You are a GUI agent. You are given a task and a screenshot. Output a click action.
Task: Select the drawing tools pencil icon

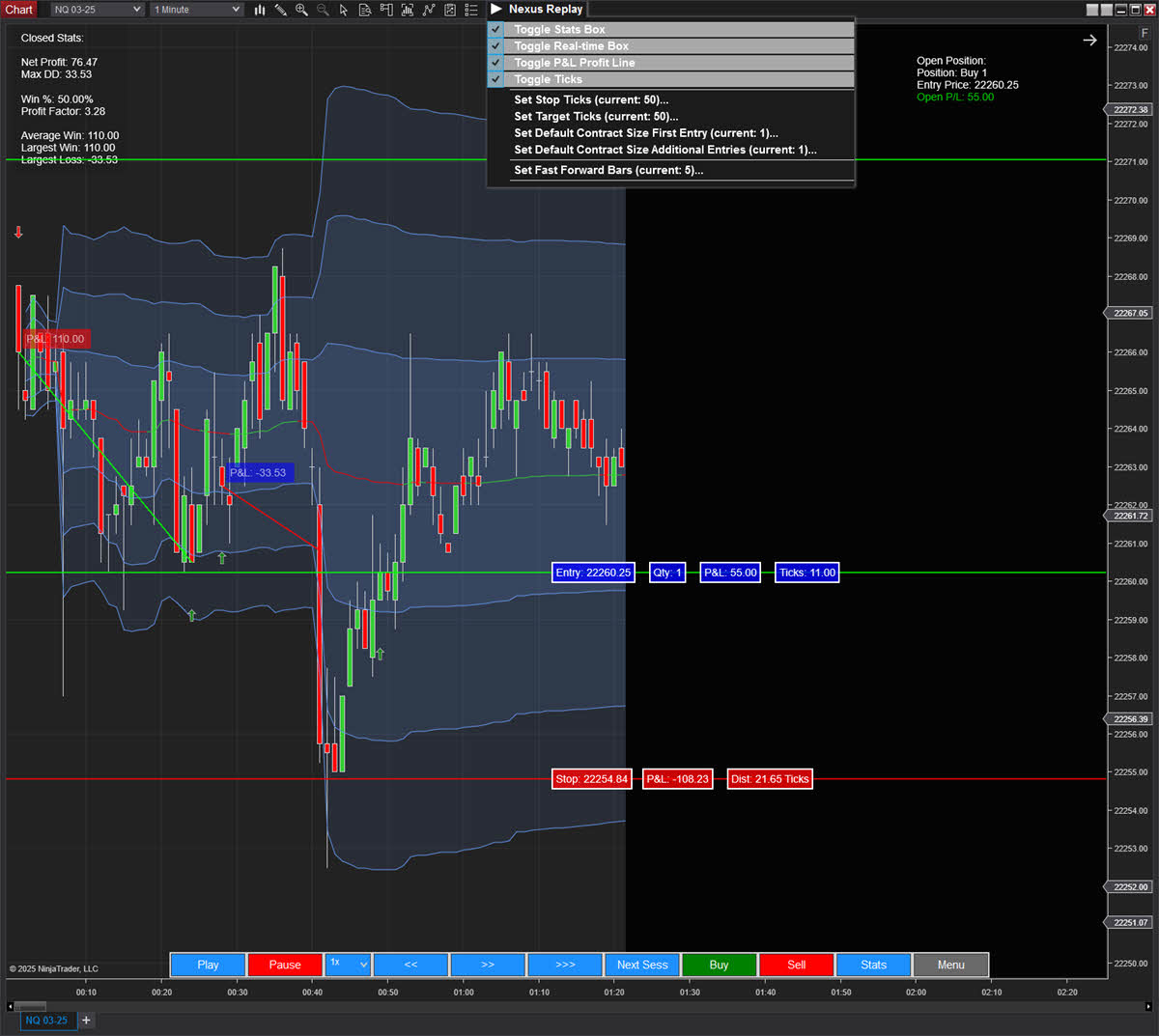tap(280, 10)
